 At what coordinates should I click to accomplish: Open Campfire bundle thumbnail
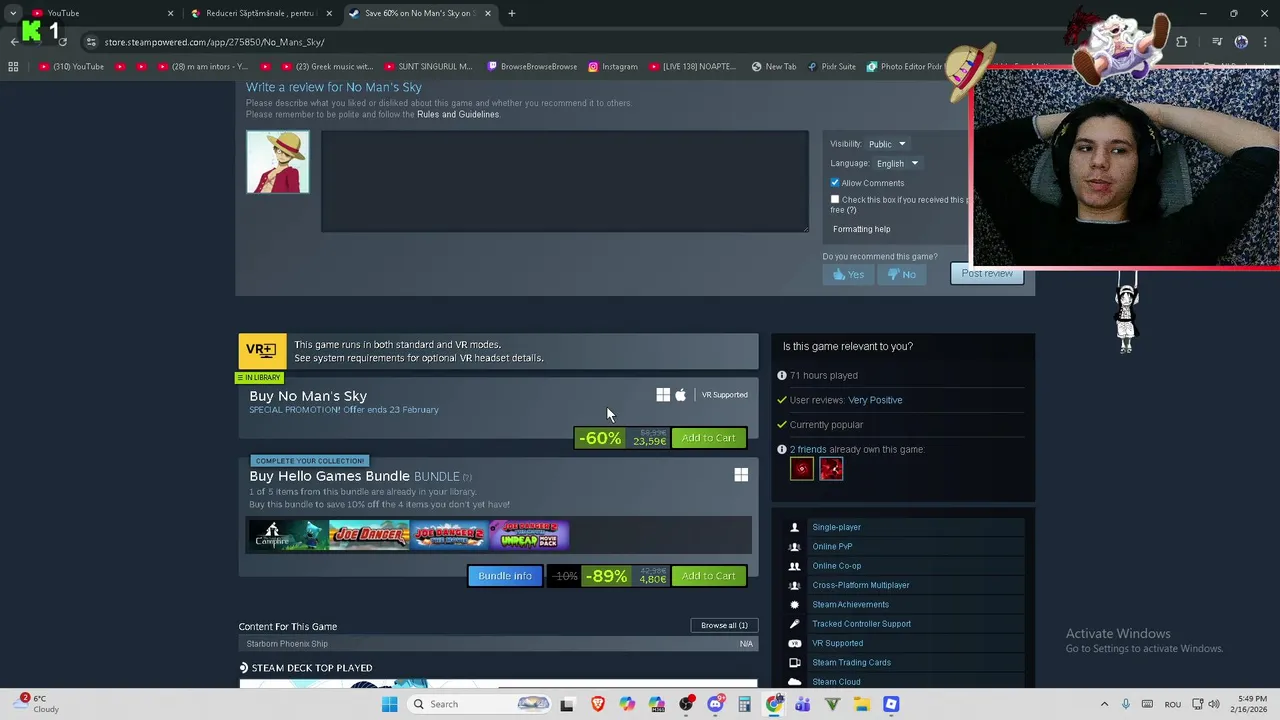289,535
